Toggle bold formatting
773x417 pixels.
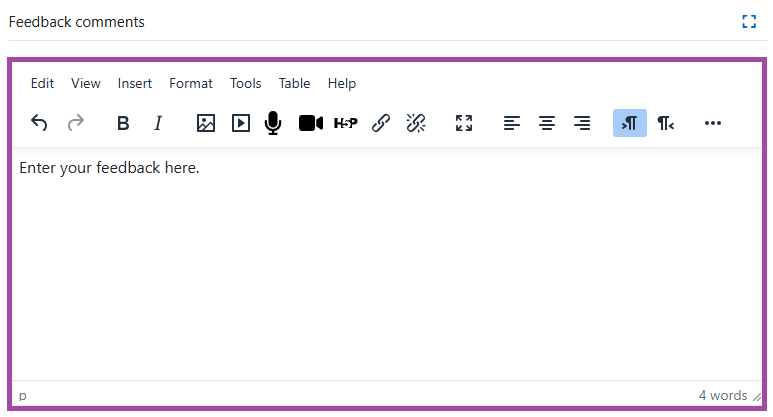123,123
